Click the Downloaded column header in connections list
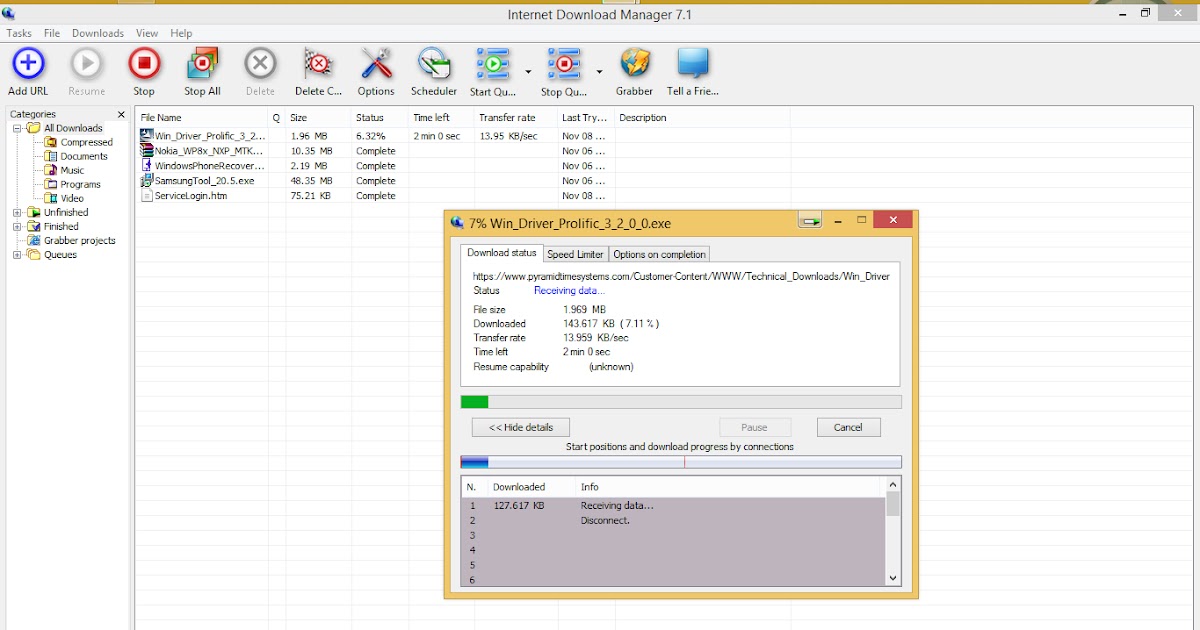1200x630 pixels. click(531, 487)
